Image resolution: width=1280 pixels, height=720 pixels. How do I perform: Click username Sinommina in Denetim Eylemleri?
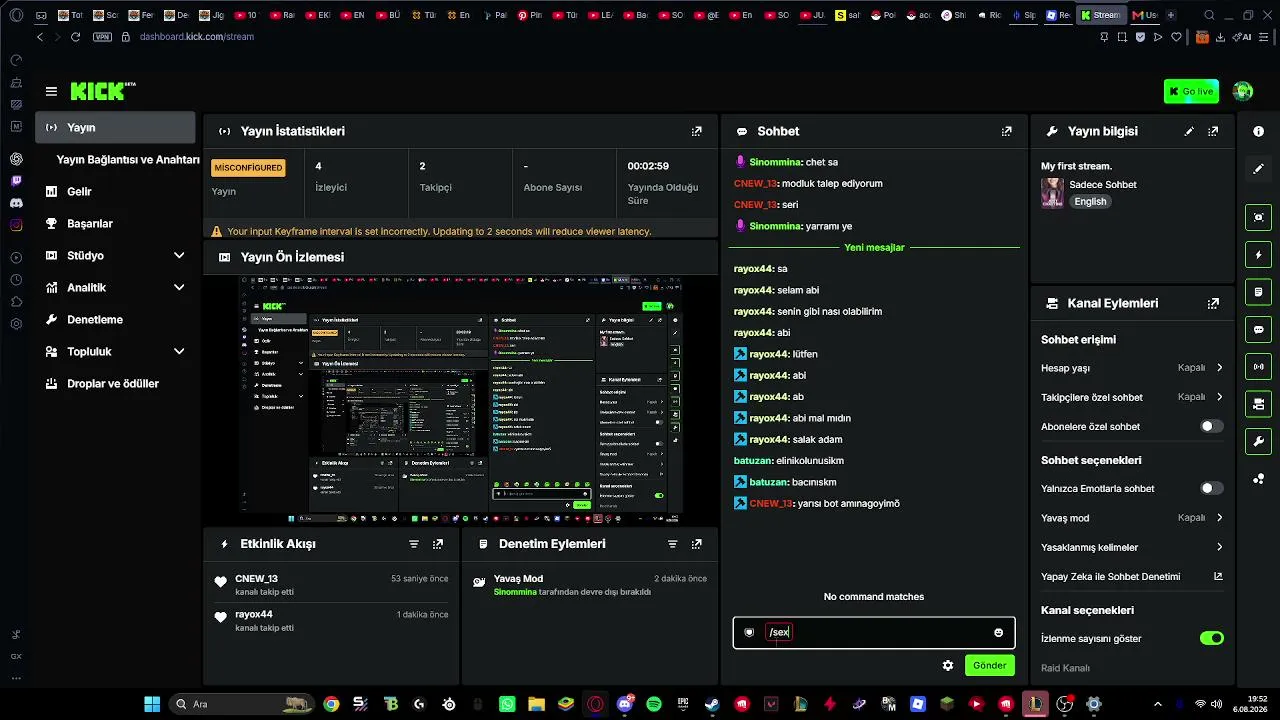(x=515, y=592)
